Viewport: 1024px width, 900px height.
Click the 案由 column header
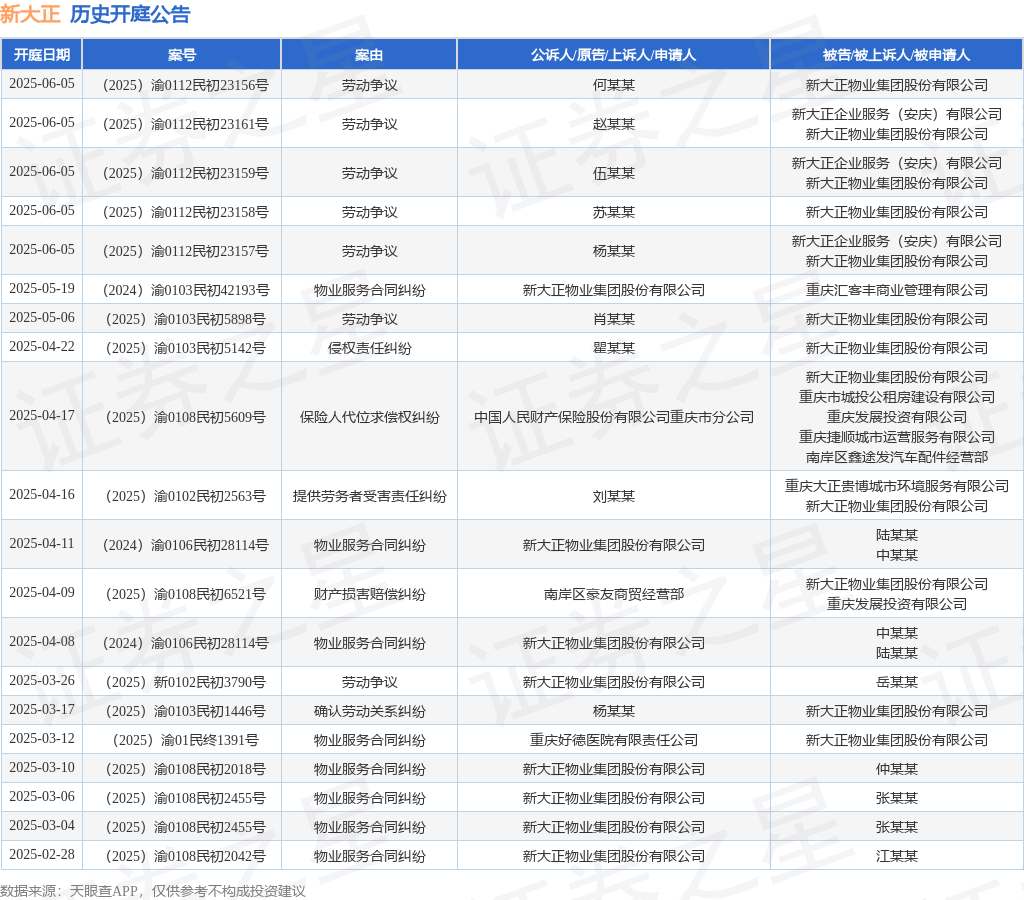coord(369,55)
